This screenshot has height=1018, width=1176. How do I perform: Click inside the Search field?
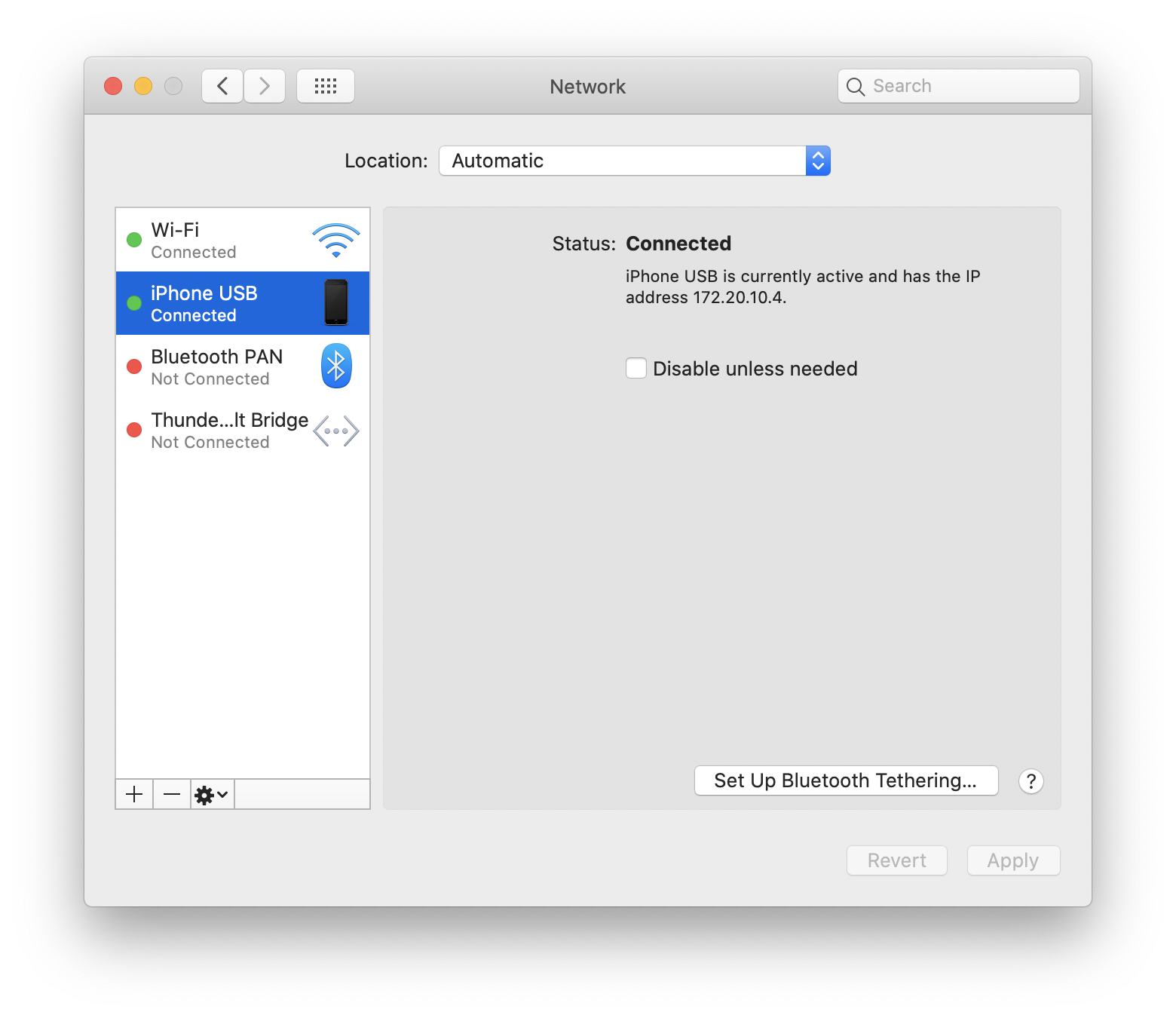click(957, 86)
